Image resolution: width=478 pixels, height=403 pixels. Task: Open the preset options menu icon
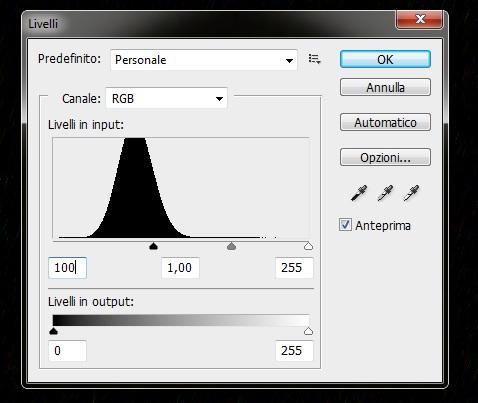point(314,59)
